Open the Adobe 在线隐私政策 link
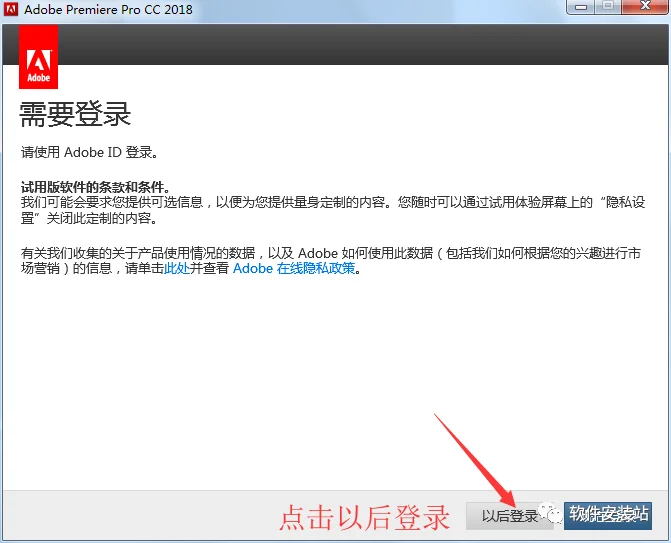Image resolution: width=671 pixels, height=543 pixels. [x=294, y=269]
